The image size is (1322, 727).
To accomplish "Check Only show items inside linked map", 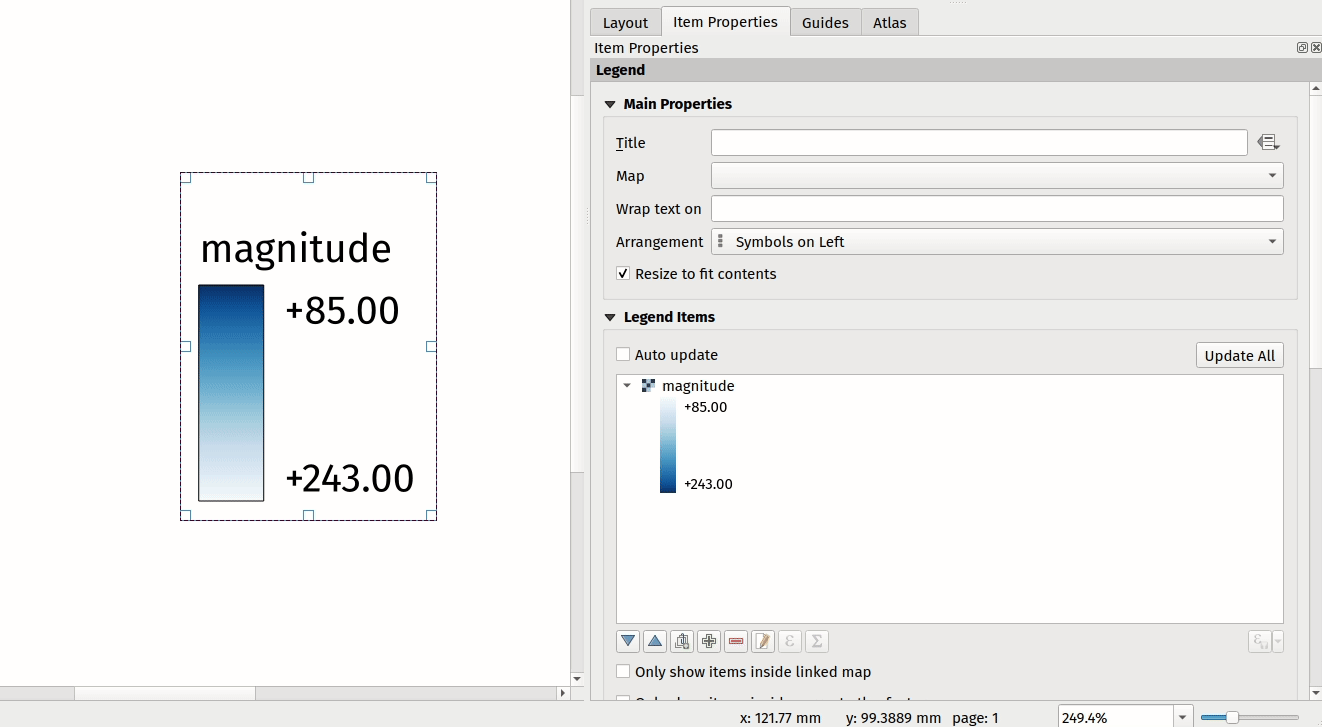I will click(x=623, y=672).
